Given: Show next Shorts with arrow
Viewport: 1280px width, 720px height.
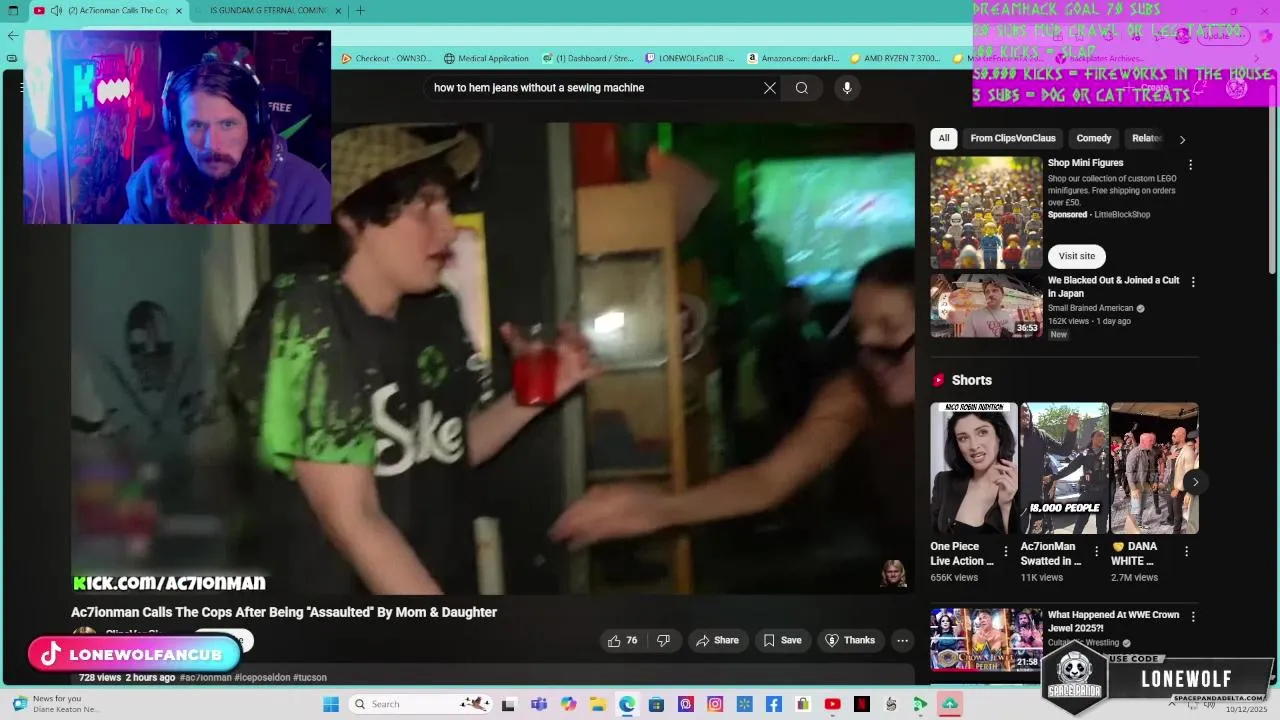Looking at the screenshot, I should coord(1195,482).
